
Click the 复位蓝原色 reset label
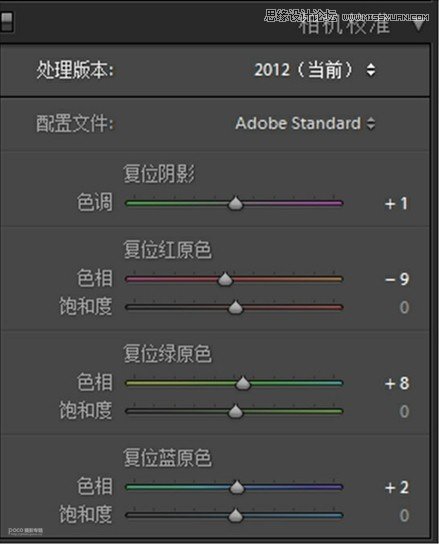click(167, 457)
